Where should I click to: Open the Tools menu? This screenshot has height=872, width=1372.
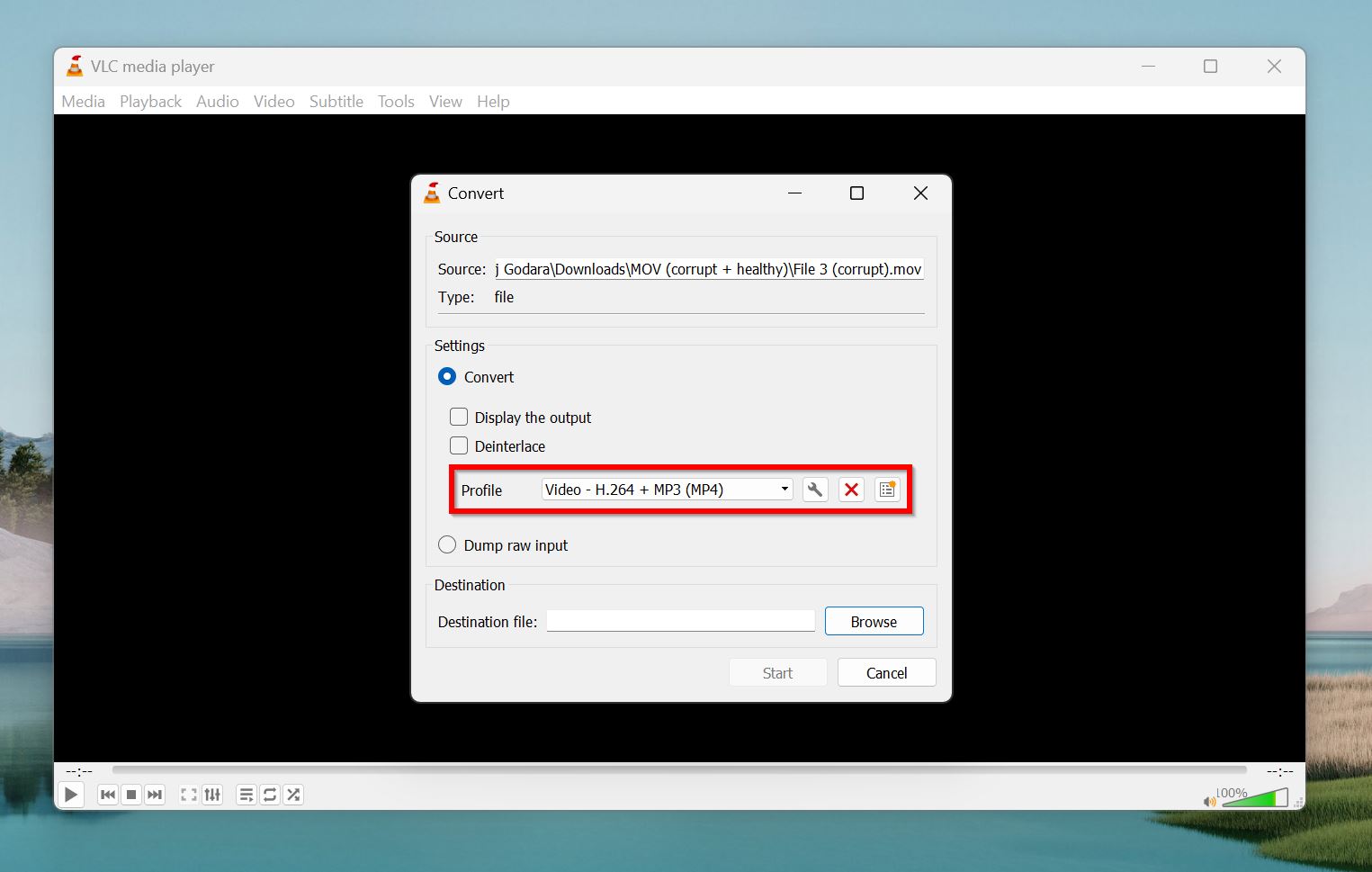click(x=396, y=102)
